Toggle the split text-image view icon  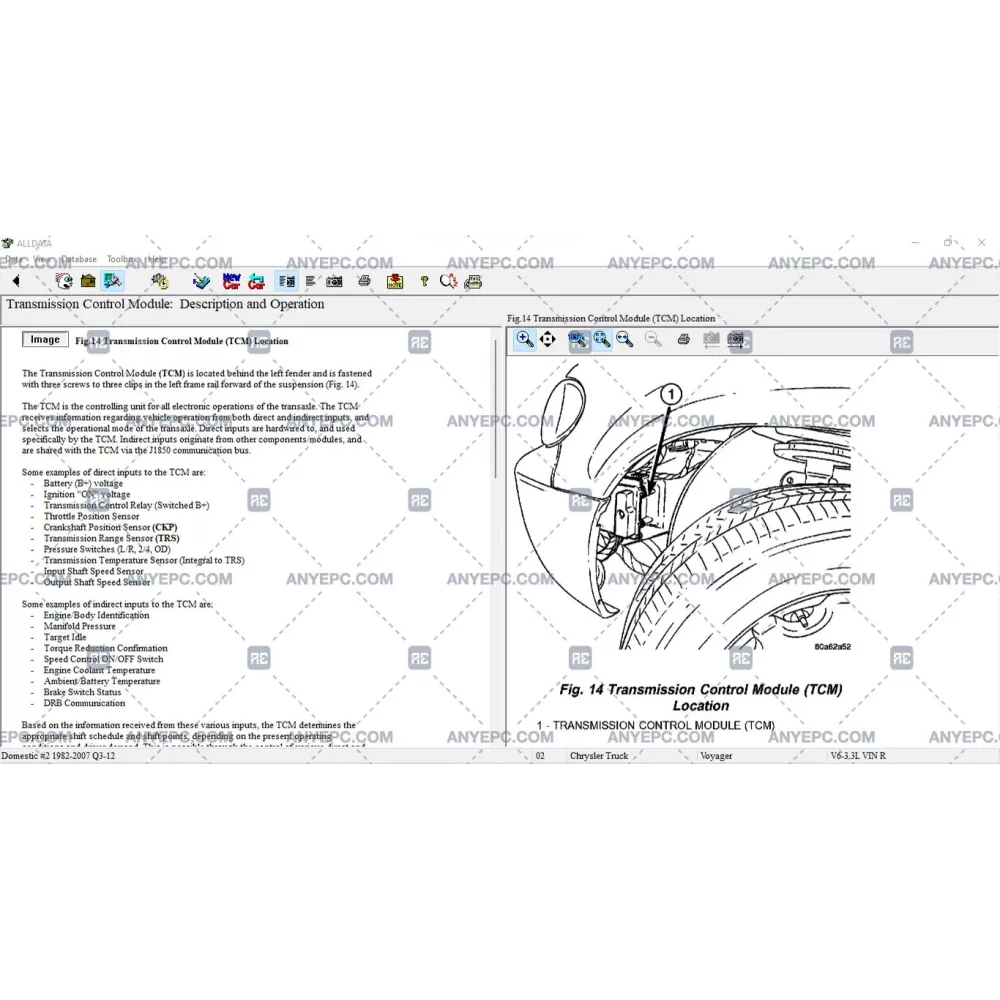pos(286,282)
